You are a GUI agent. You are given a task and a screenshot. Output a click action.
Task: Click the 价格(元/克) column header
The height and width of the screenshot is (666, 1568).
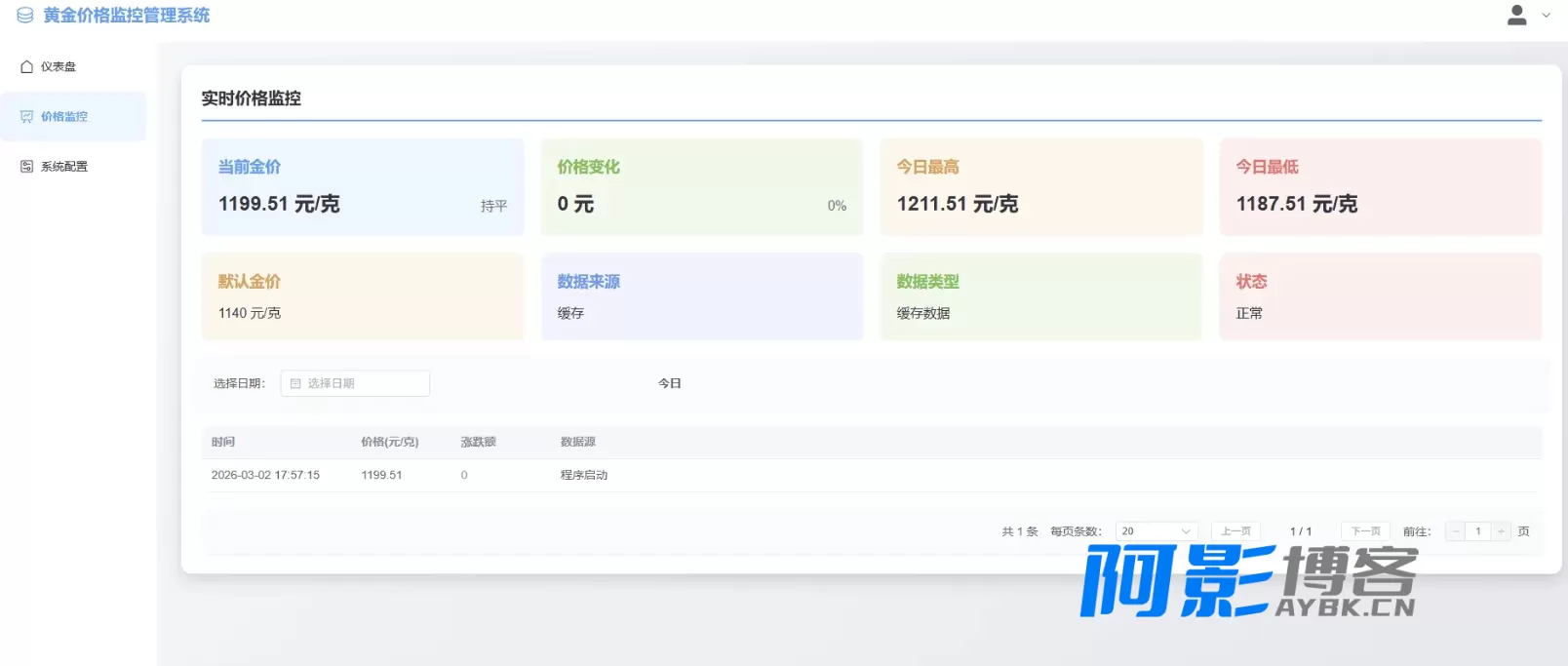point(390,442)
